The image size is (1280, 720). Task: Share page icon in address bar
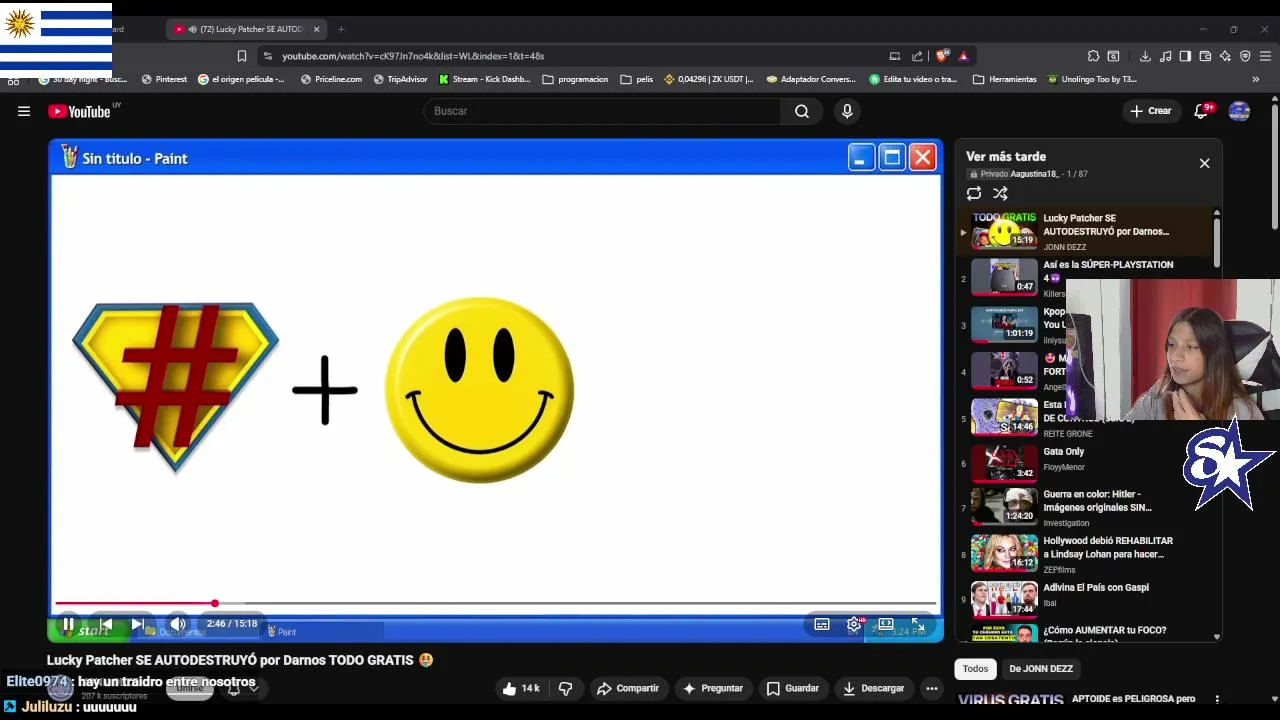[917, 56]
